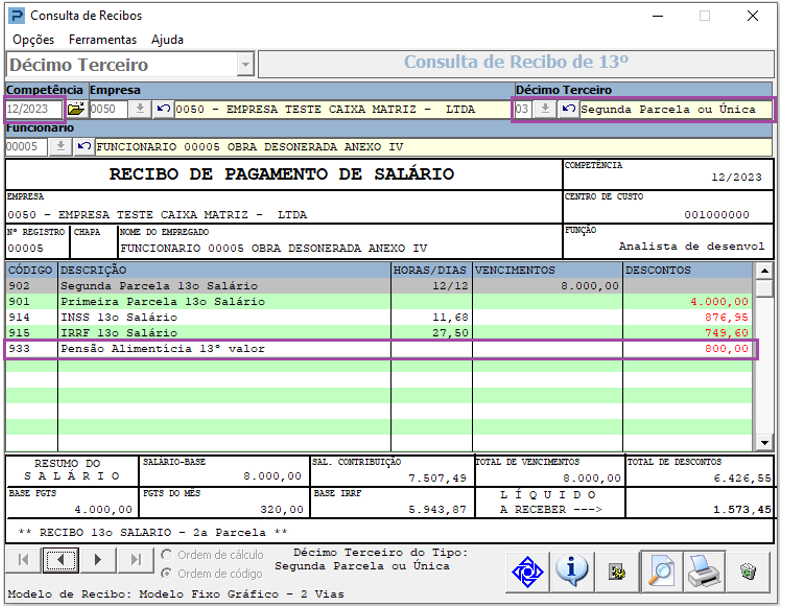
Task: Click the printer icon
Action: [705, 571]
